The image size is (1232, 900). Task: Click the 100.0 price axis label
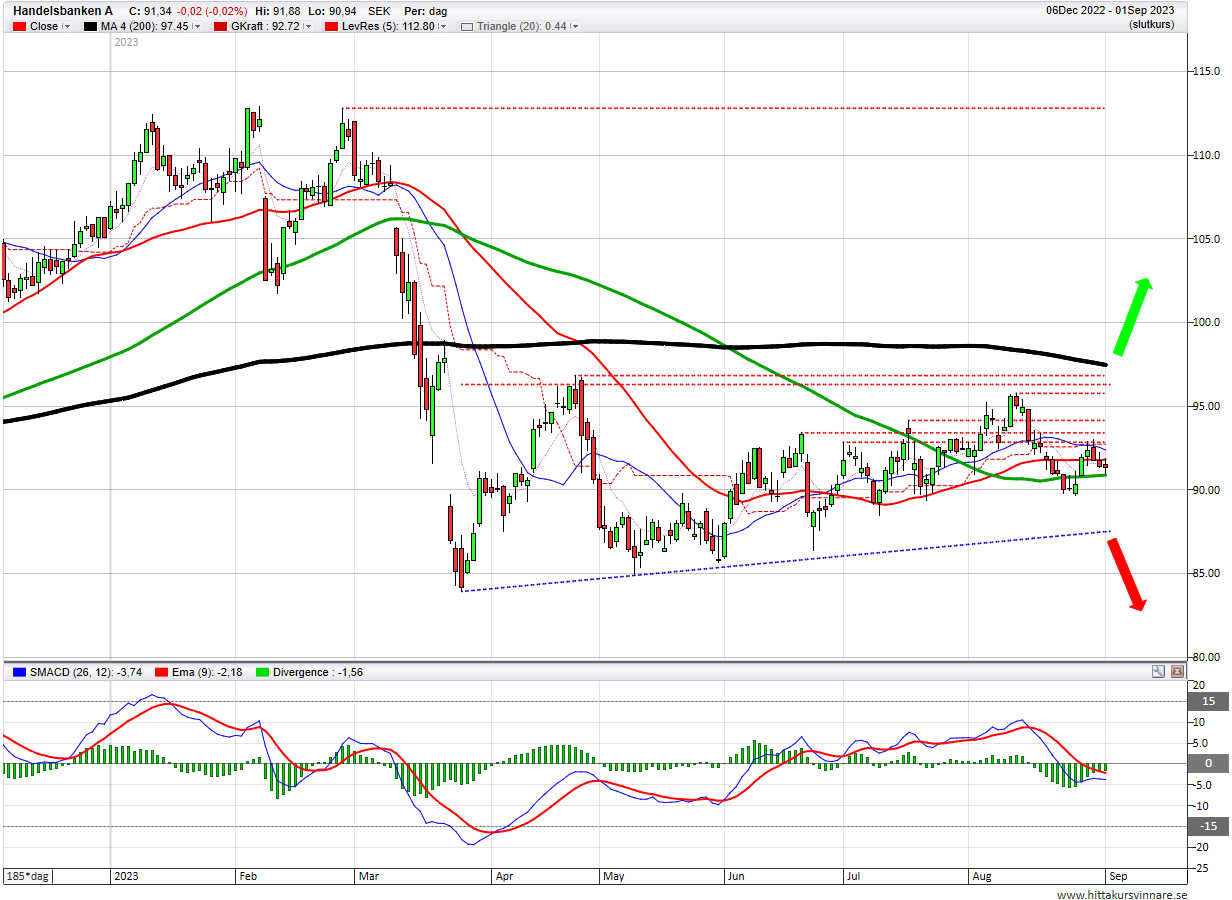1205,323
